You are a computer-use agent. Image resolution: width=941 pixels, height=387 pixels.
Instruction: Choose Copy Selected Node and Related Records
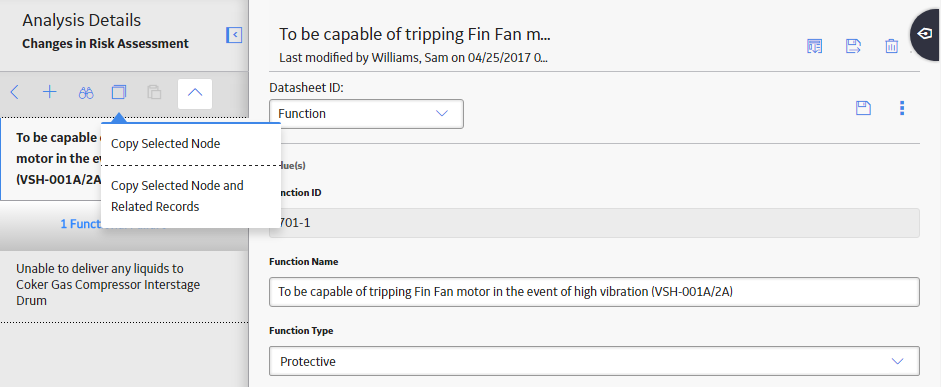[x=178, y=196]
